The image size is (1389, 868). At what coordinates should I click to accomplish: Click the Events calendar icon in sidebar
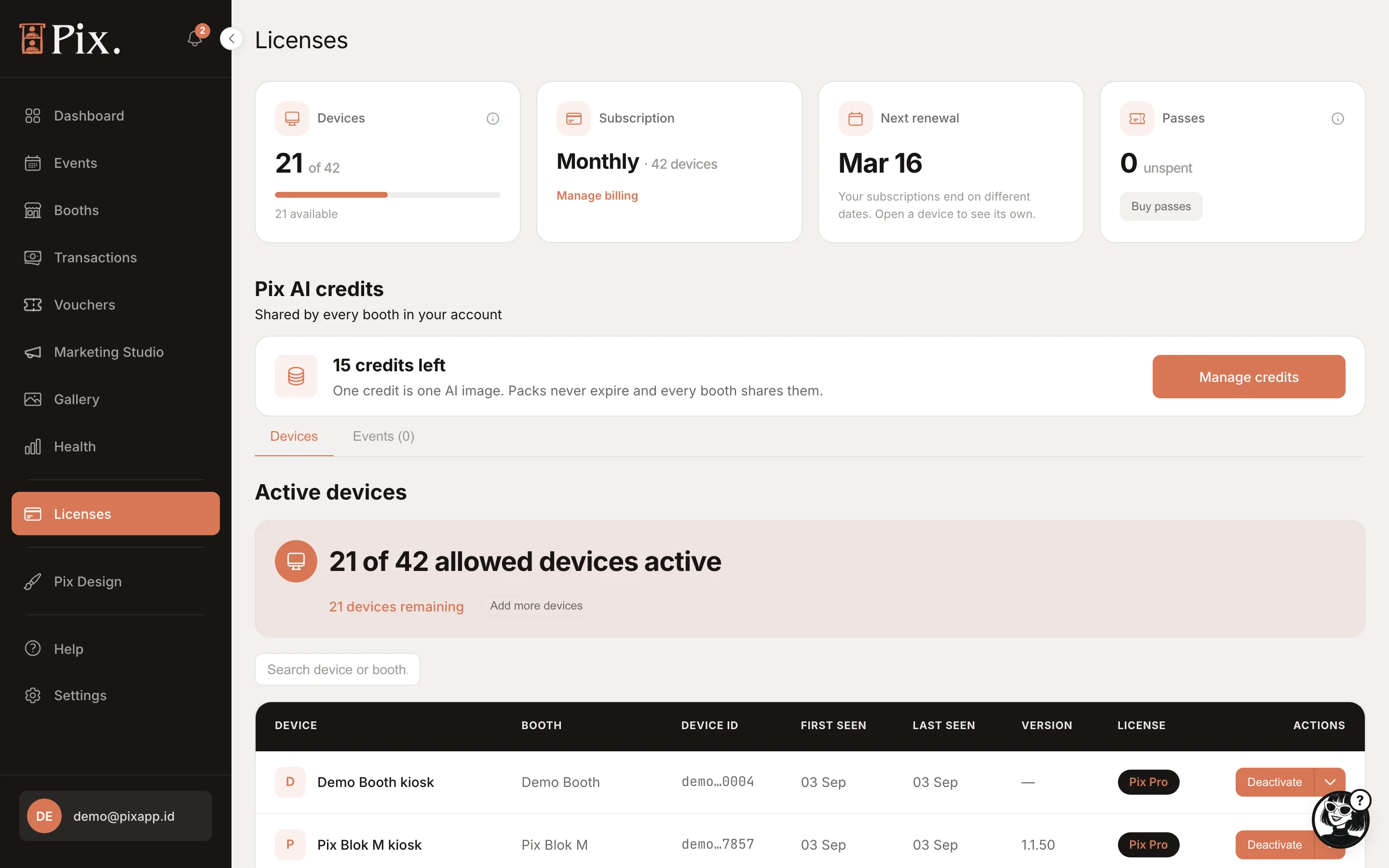pos(33,163)
